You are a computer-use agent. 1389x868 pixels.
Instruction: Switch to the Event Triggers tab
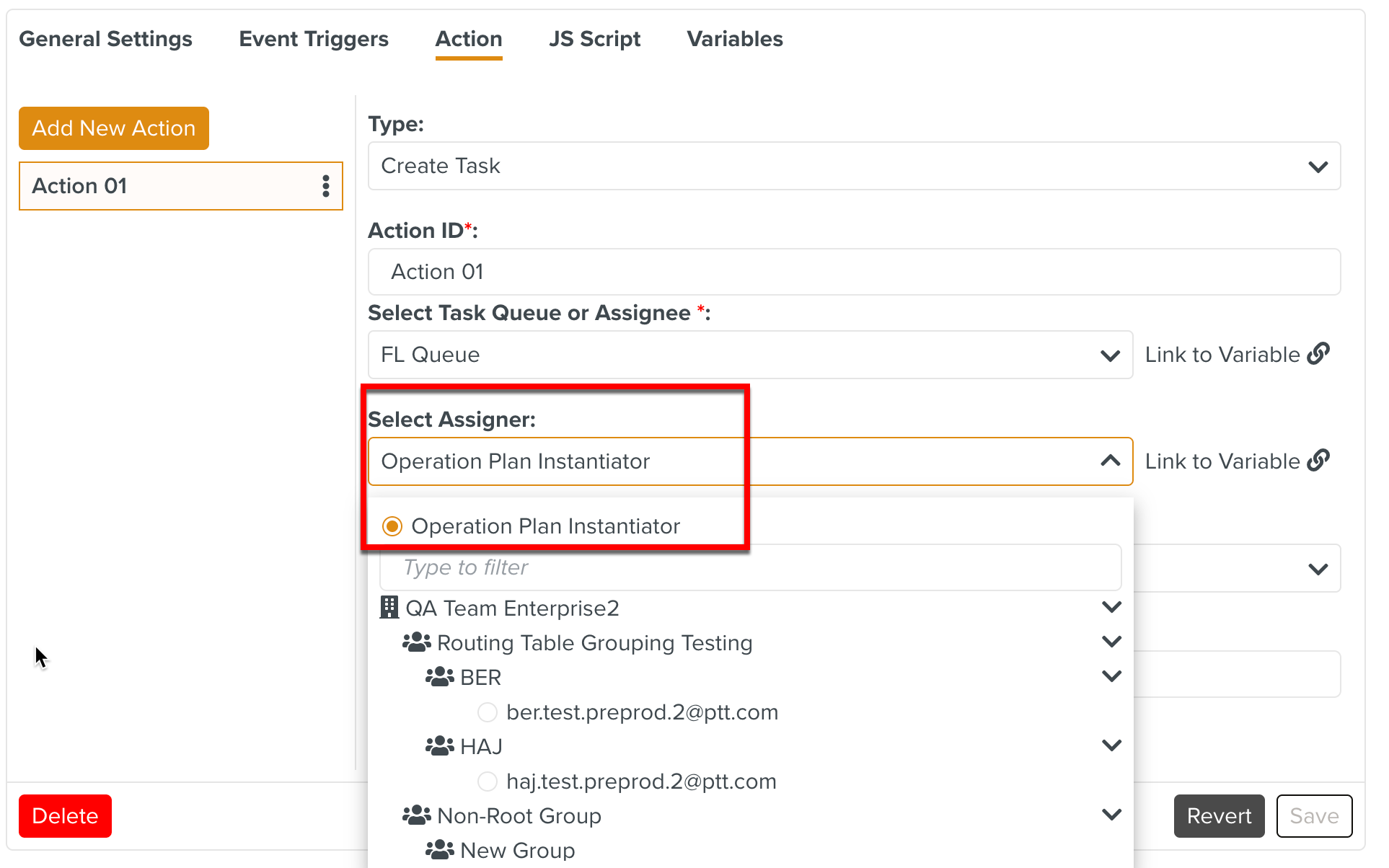[314, 39]
